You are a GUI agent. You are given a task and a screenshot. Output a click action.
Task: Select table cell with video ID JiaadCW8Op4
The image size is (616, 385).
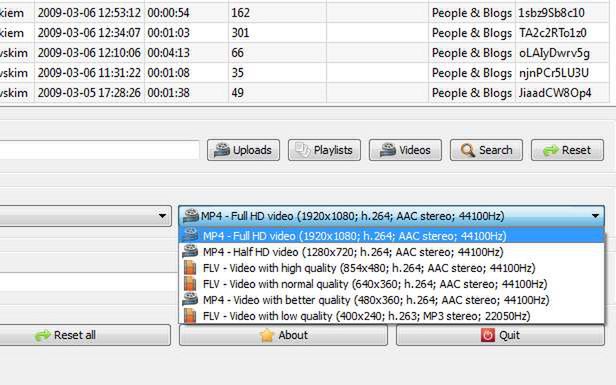click(x=562, y=93)
